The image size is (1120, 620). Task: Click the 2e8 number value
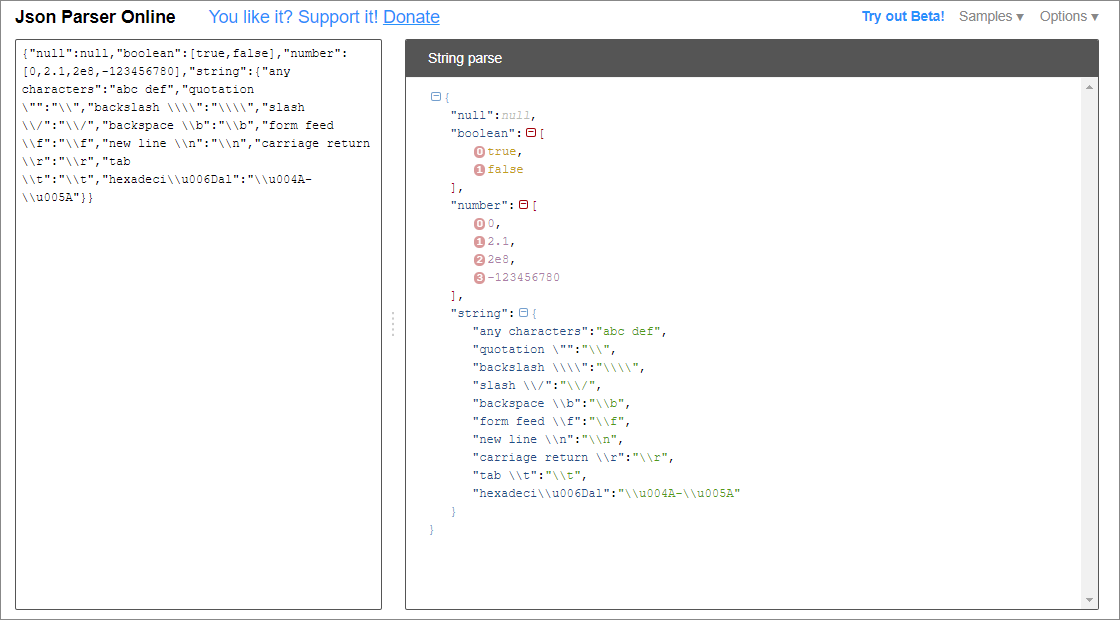[x=499, y=259]
